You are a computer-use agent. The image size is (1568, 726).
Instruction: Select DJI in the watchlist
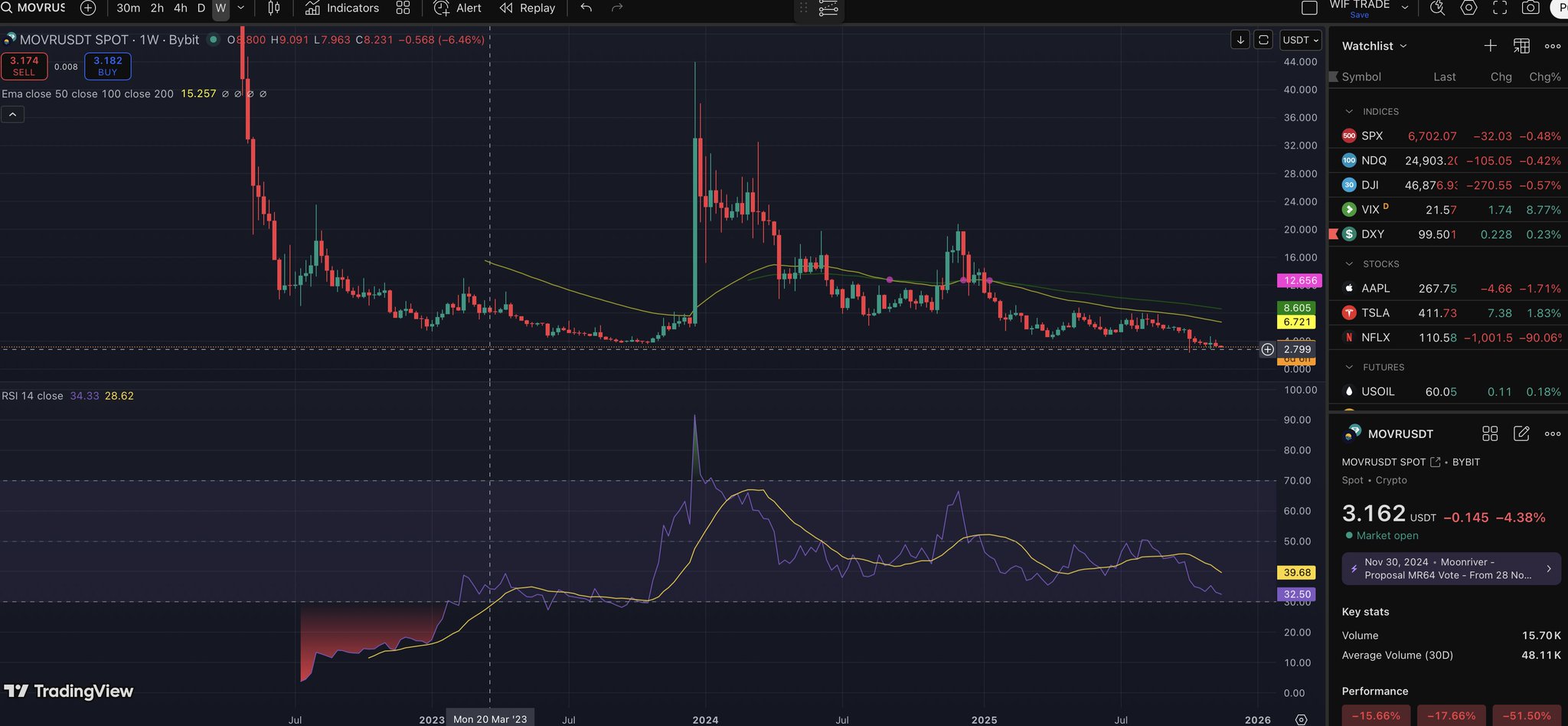click(x=1450, y=185)
